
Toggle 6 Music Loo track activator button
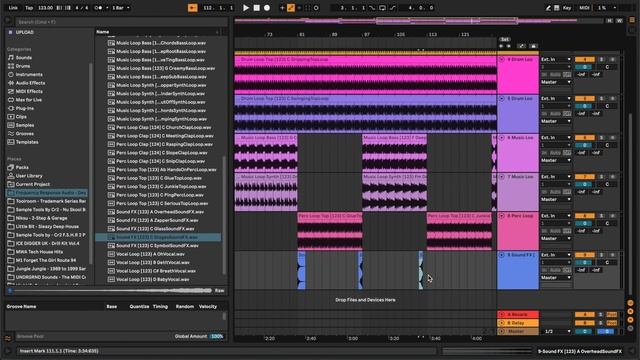pos(584,138)
